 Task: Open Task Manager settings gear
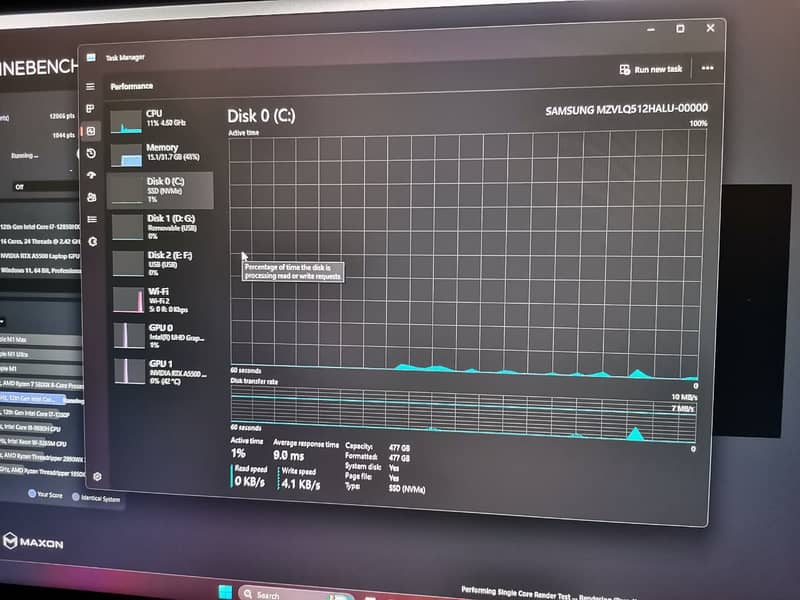pyautogui.click(x=97, y=476)
